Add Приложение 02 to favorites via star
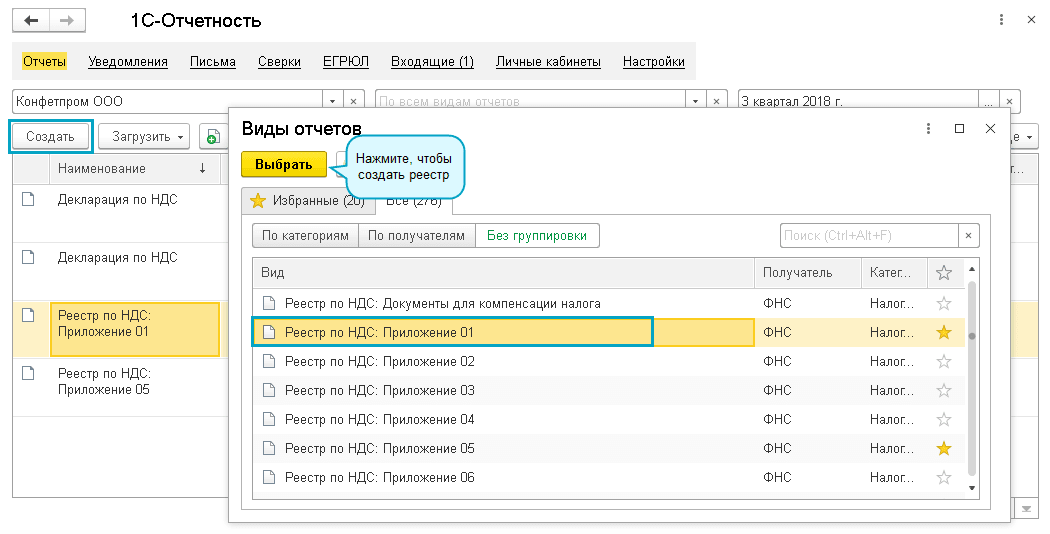The width and height of the screenshot is (1050, 534). [x=943, y=361]
